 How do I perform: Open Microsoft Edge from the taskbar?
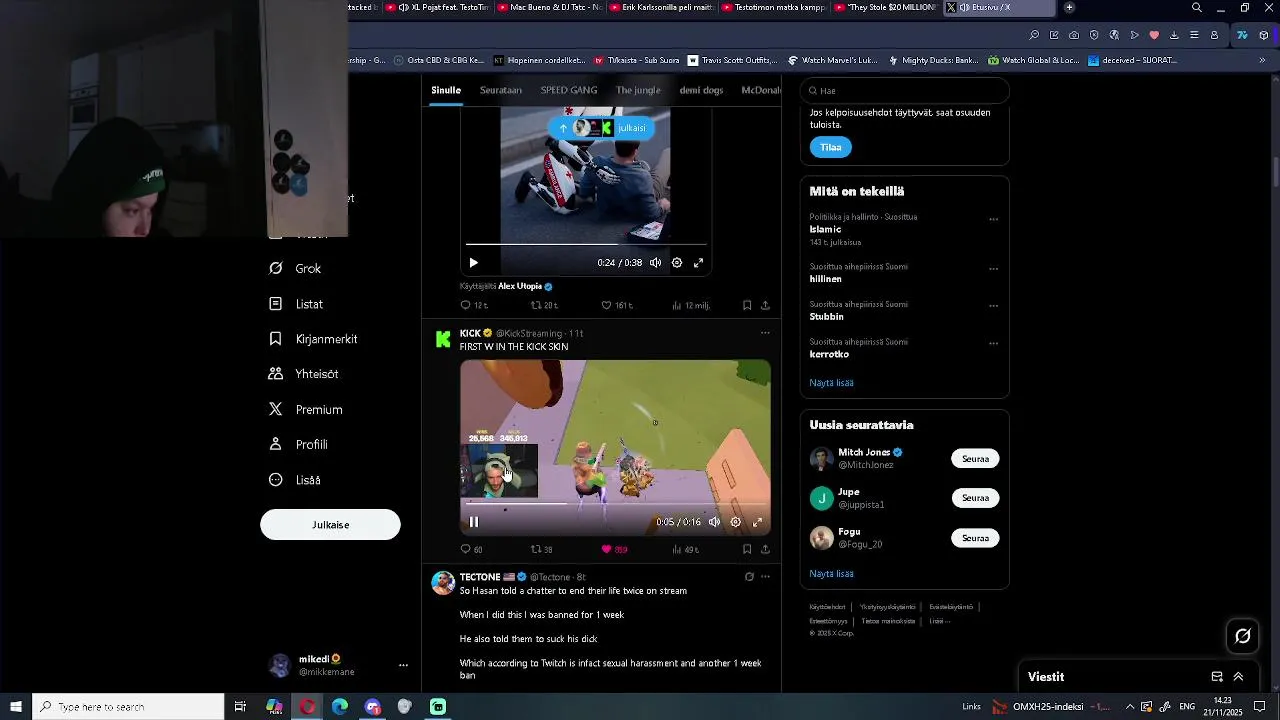tap(340, 707)
